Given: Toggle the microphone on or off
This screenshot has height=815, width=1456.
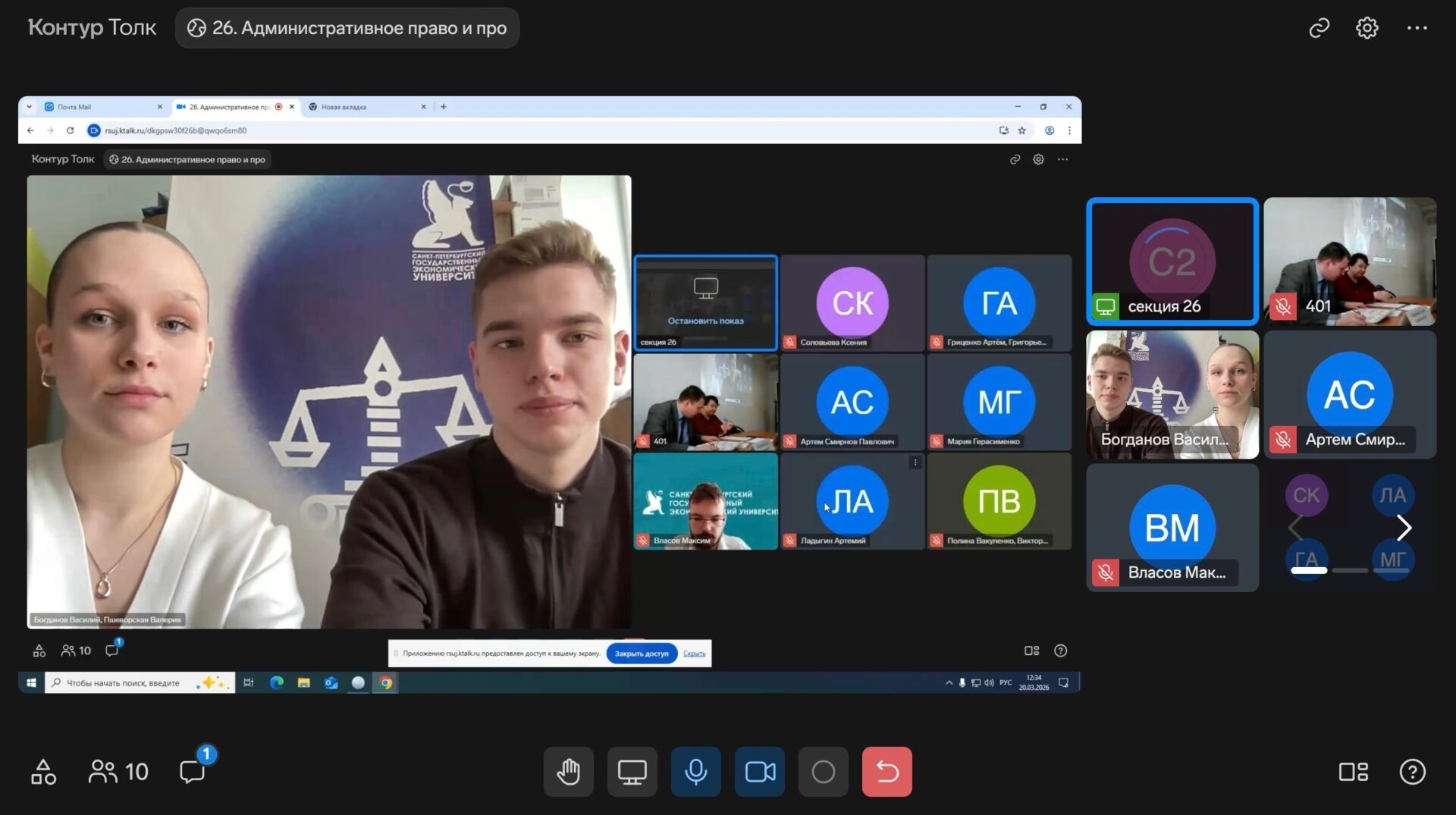Looking at the screenshot, I should point(695,772).
